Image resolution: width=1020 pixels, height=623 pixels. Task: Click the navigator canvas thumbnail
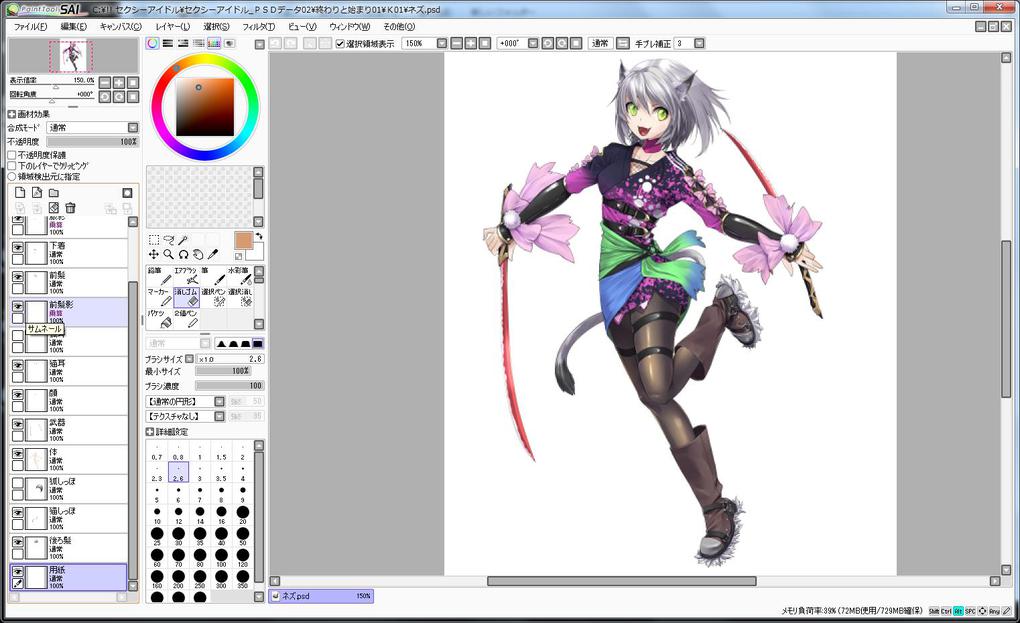(x=71, y=57)
